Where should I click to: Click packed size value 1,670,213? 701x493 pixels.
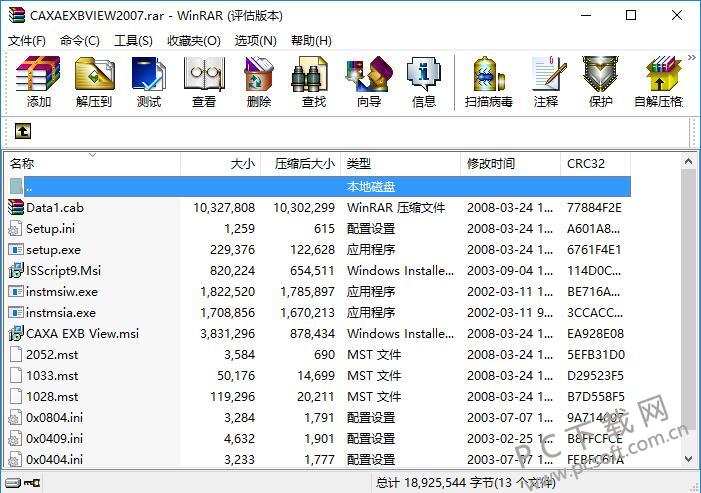click(x=308, y=312)
